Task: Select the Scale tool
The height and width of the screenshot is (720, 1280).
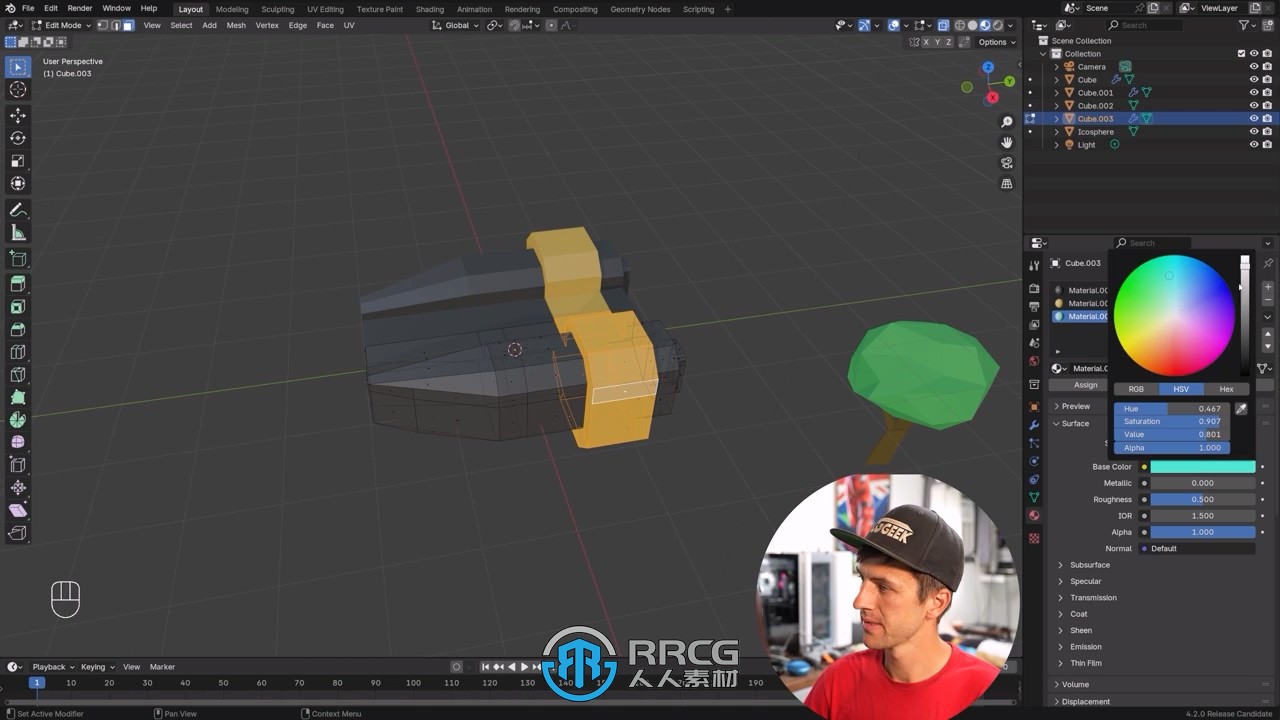Action: coord(18,161)
